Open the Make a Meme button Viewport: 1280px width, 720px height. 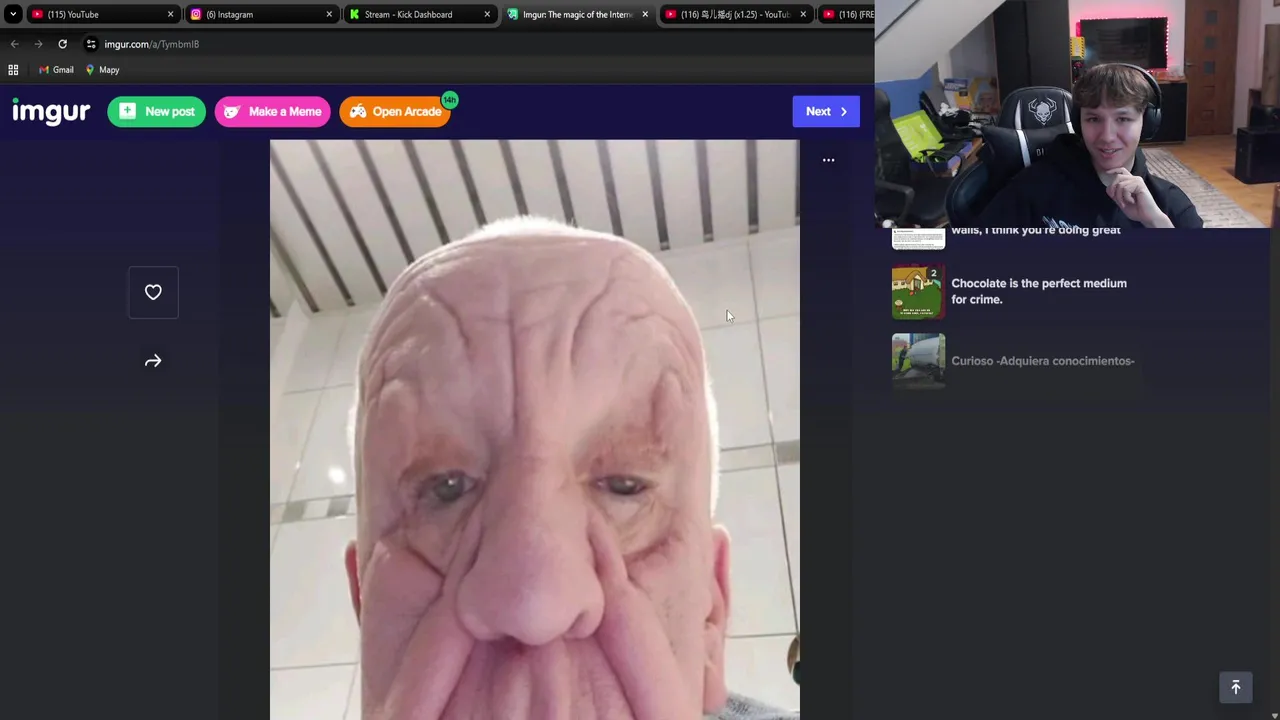pyautogui.click(x=272, y=111)
